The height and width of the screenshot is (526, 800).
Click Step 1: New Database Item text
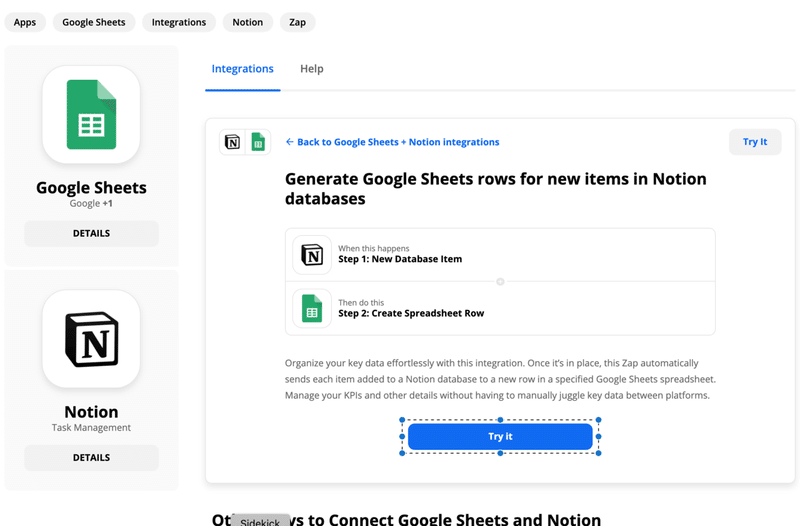click(400, 259)
